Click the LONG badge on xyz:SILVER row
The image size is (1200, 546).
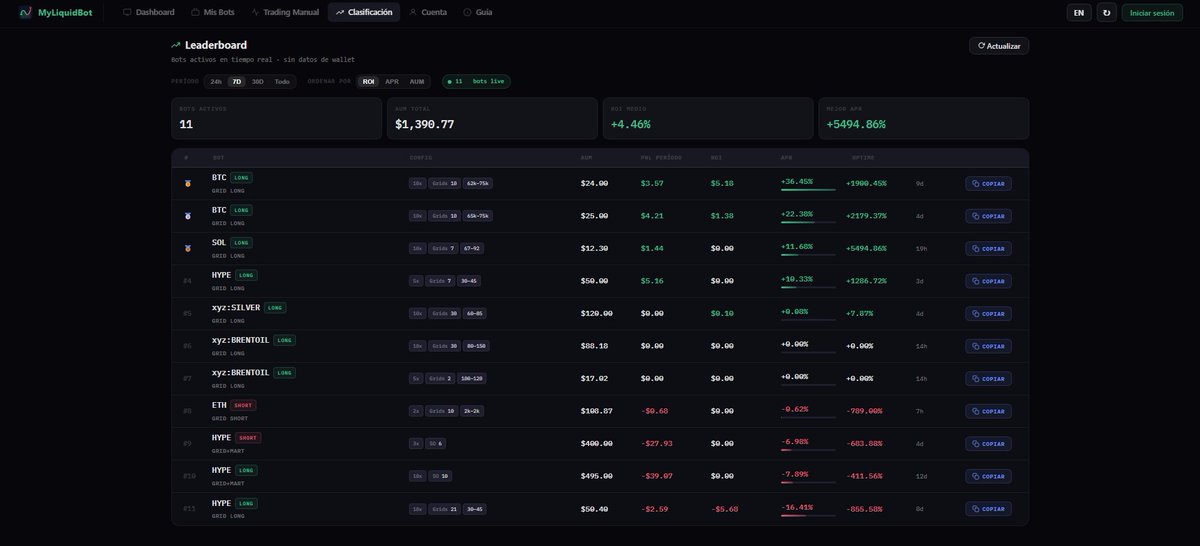275,308
